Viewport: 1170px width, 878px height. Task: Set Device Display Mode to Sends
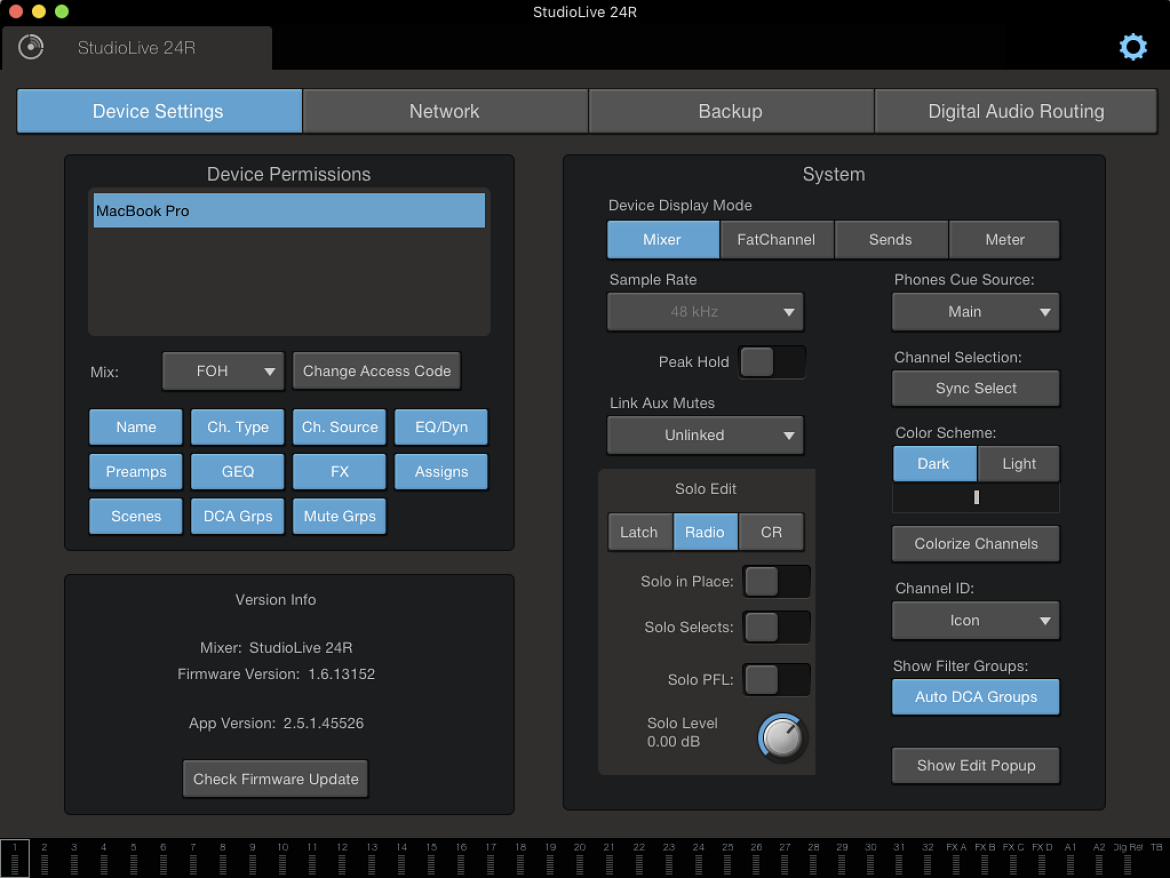tap(890, 240)
